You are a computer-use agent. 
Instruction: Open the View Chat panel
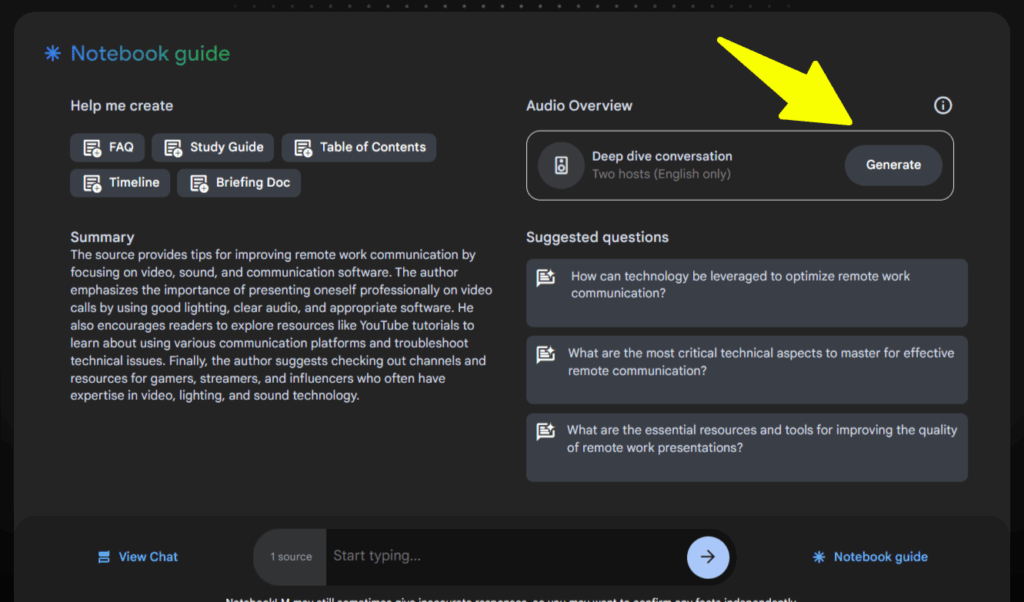[137, 556]
